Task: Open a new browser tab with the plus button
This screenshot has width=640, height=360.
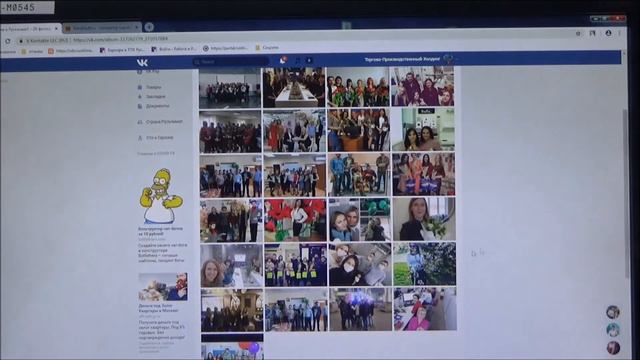Action: click(149, 27)
